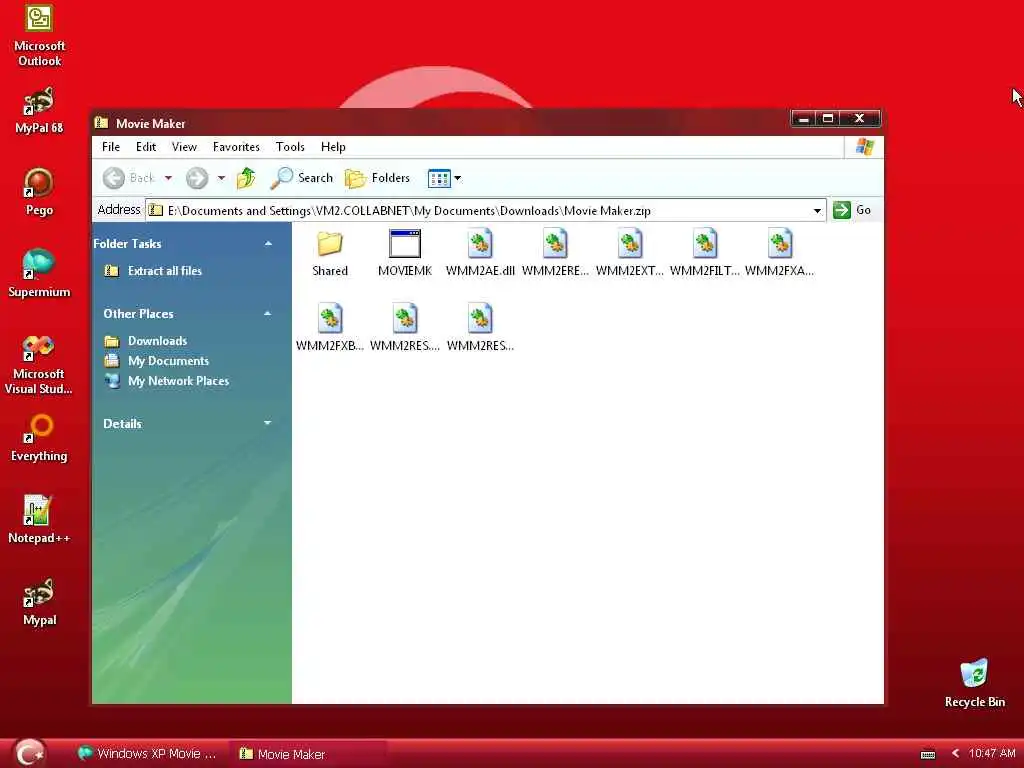This screenshot has height=768, width=1024.
Task: Click the keyboard icon in system tray
Action: [x=927, y=754]
